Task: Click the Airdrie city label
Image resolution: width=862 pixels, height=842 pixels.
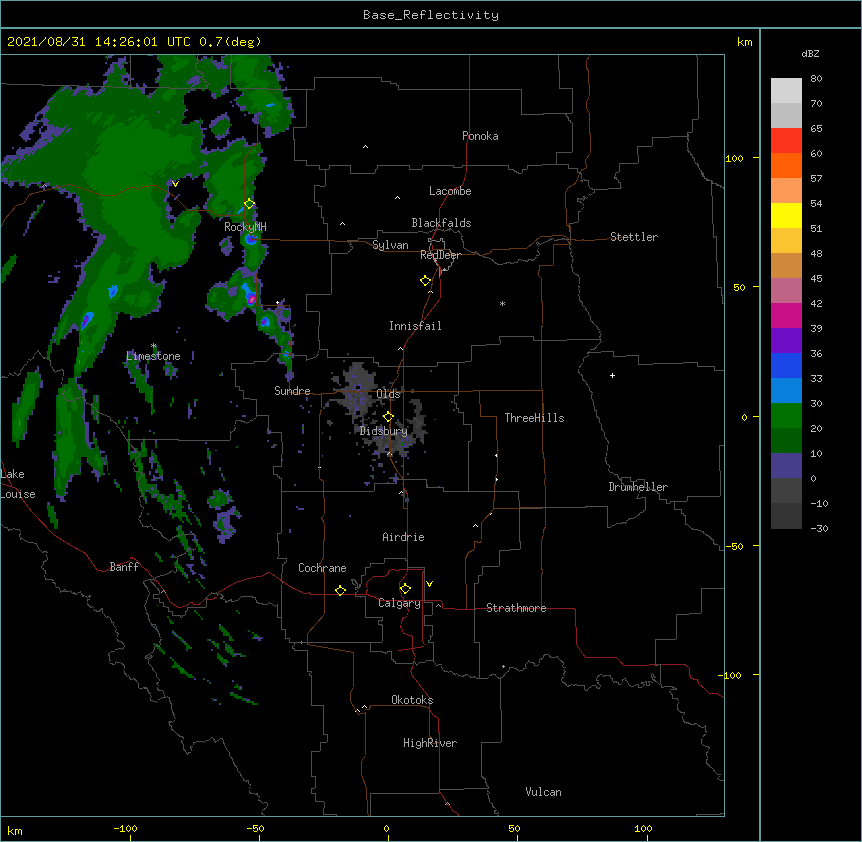Action: [x=403, y=537]
